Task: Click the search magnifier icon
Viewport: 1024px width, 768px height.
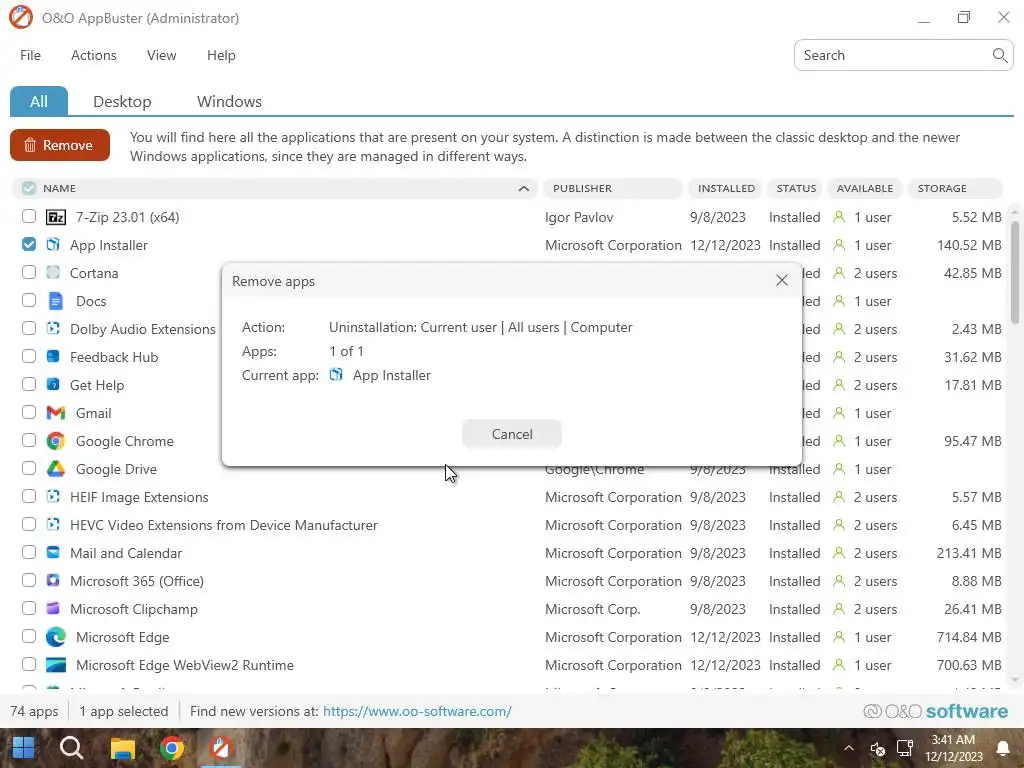Action: click(x=999, y=56)
